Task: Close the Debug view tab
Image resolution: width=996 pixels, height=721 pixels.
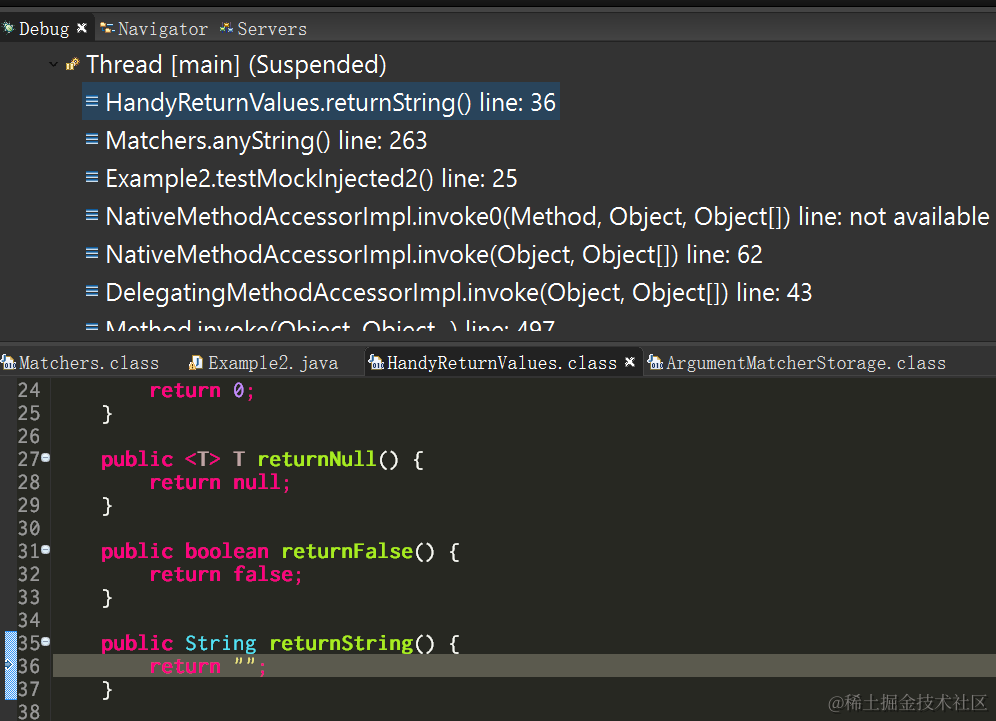Action: [82, 28]
